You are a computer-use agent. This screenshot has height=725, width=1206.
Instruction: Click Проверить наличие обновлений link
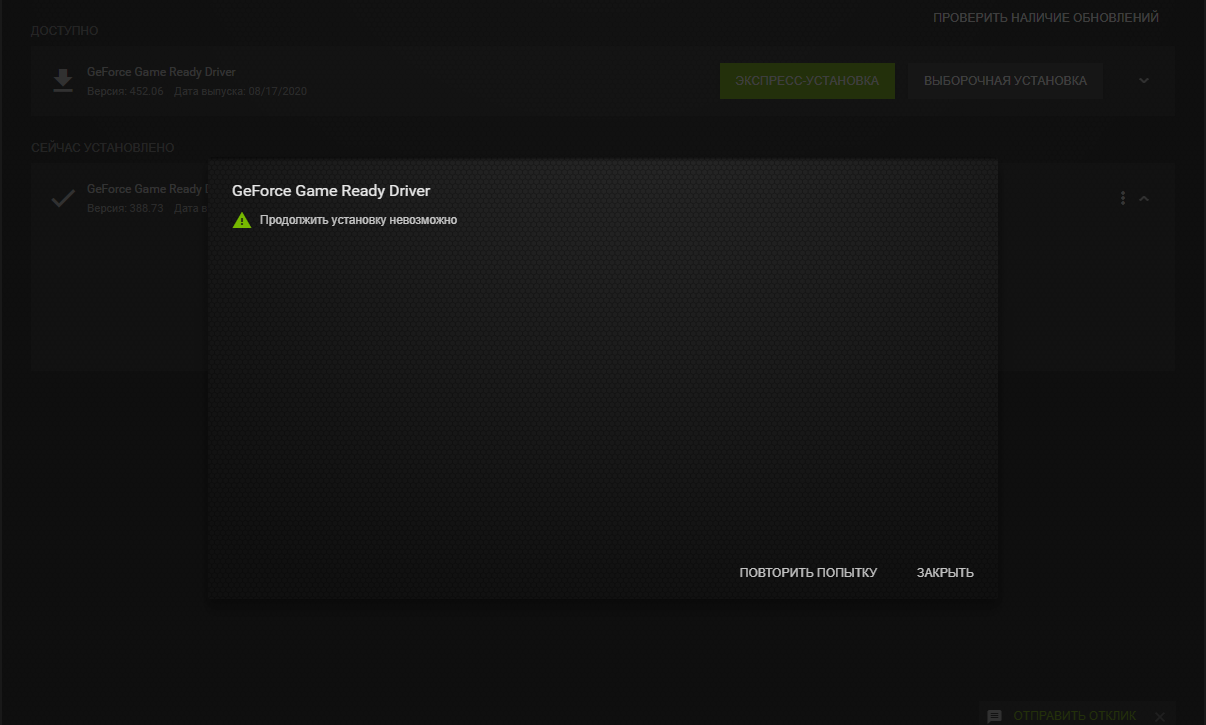click(x=1046, y=18)
